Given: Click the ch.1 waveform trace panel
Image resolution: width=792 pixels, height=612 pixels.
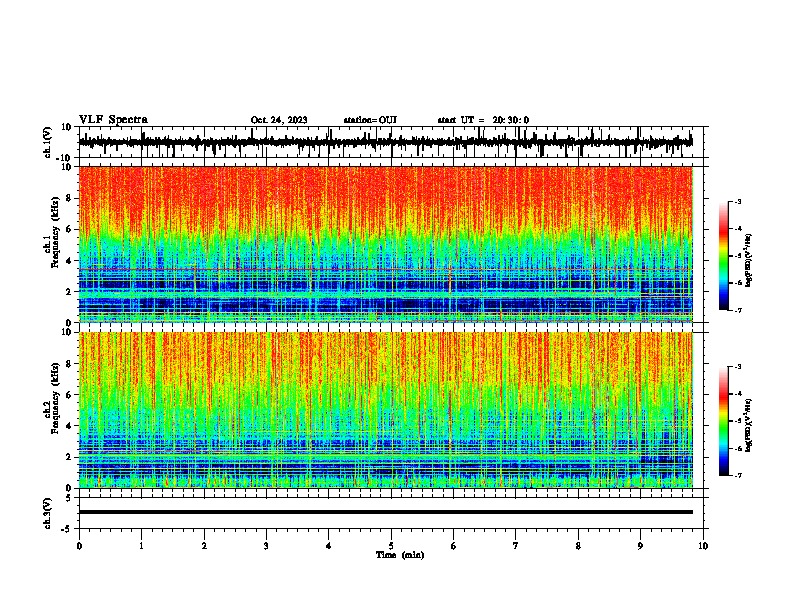Looking at the screenshot, I should pyautogui.click(x=391, y=142).
